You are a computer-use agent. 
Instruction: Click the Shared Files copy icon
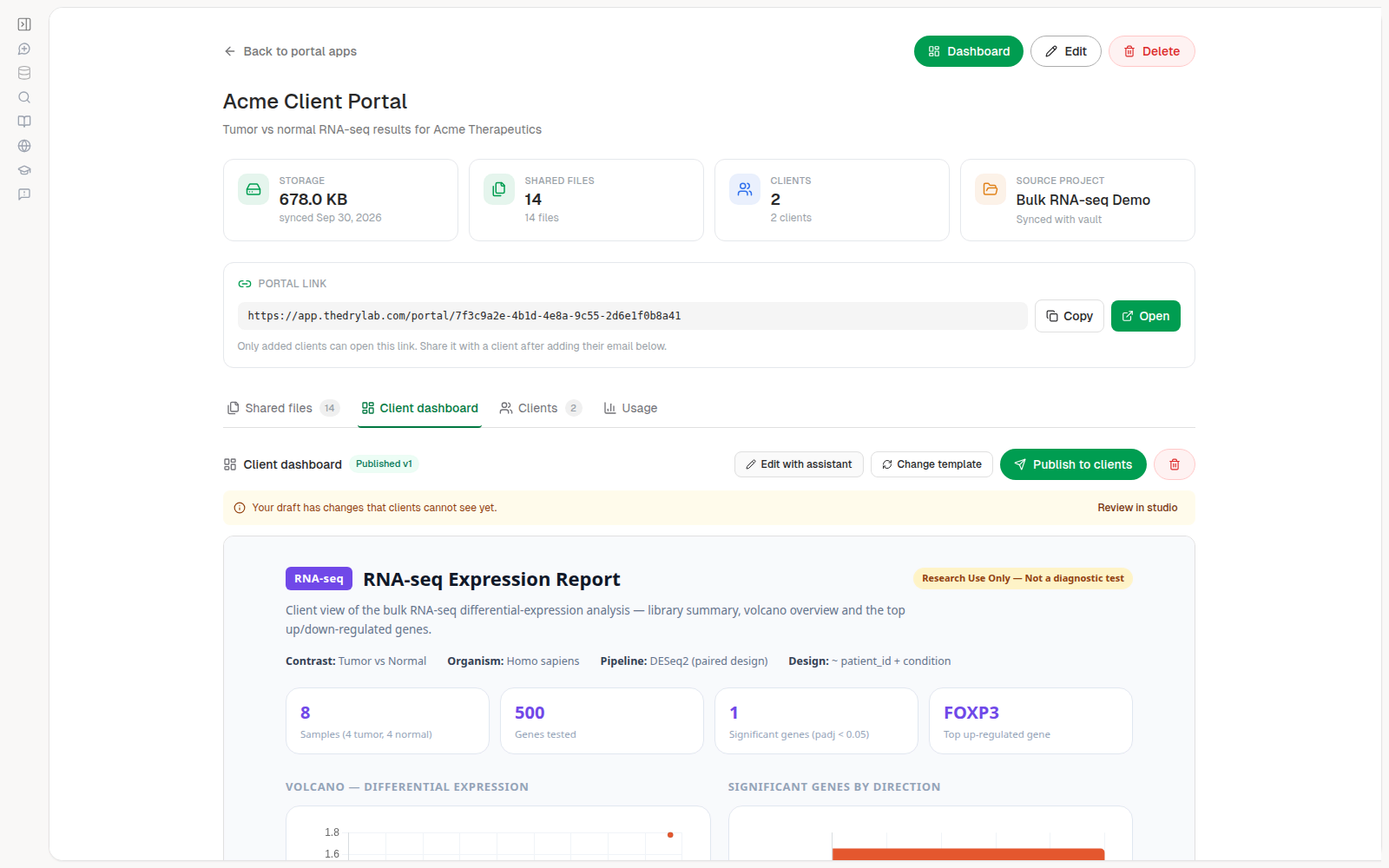499,189
